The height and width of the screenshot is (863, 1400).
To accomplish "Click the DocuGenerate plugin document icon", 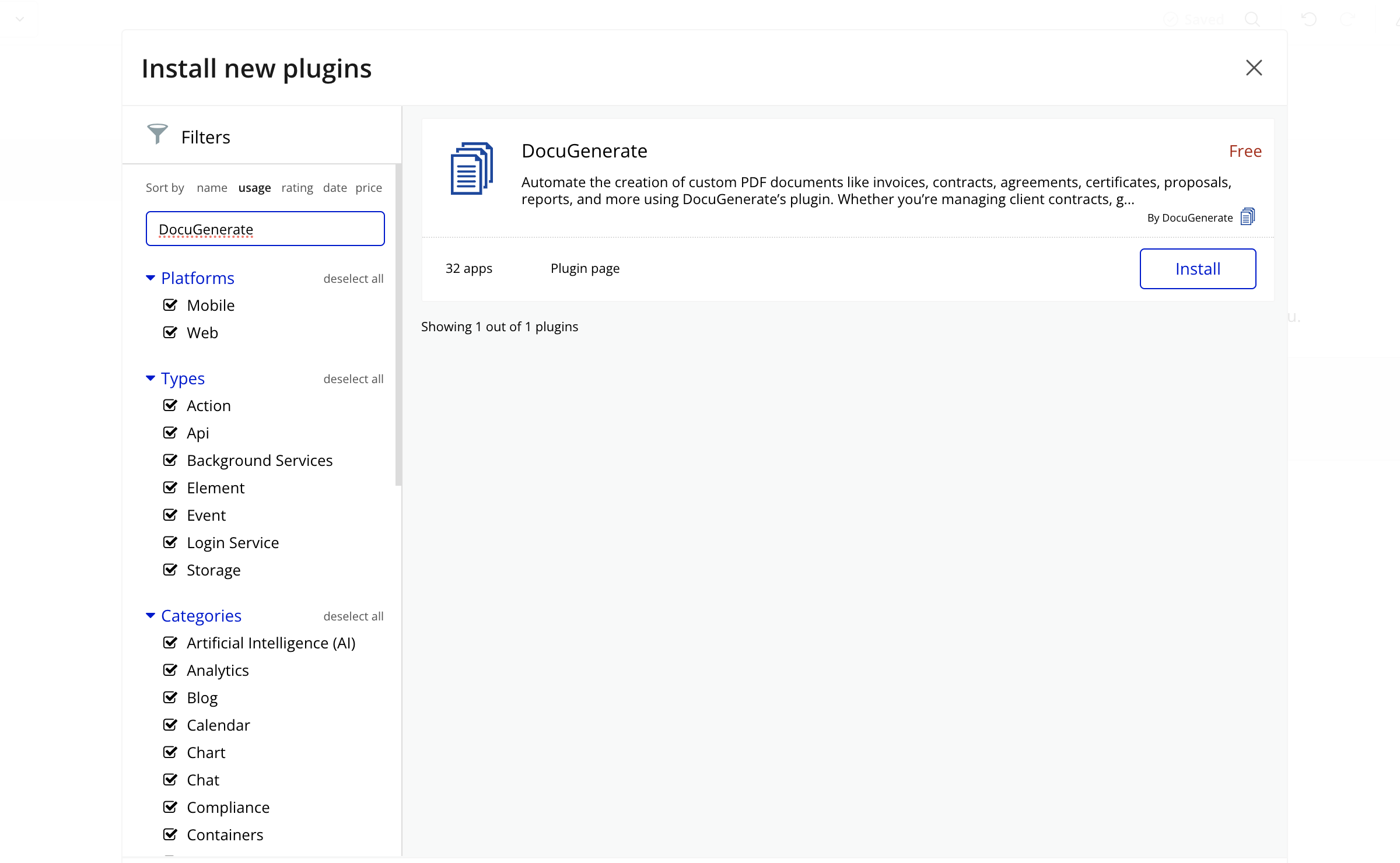I will (x=472, y=169).
